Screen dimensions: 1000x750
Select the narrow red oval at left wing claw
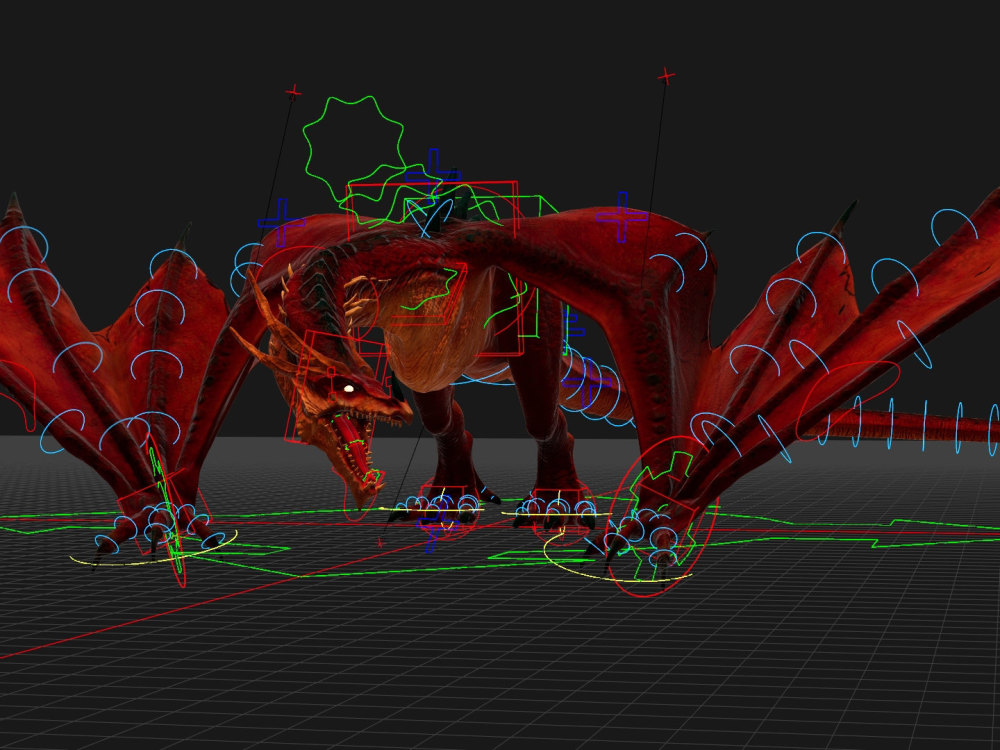(167, 510)
